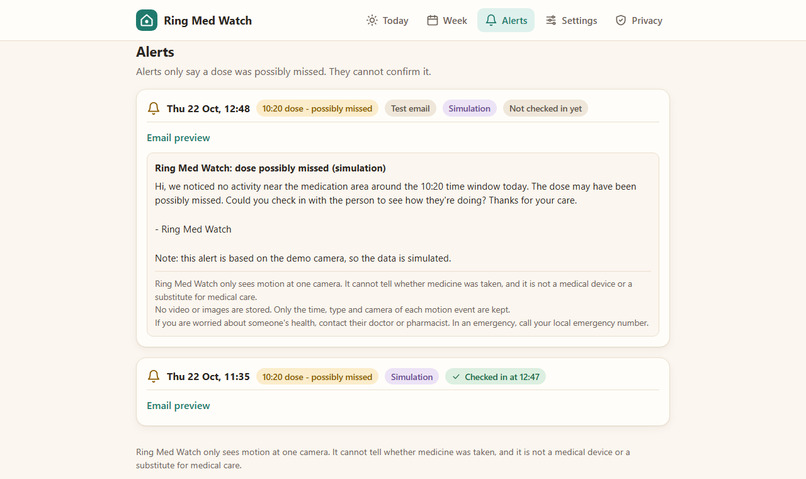The width and height of the screenshot is (806, 479).
Task: Click the '- Ring Med Watch' email signature
Action: click(x=193, y=229)
